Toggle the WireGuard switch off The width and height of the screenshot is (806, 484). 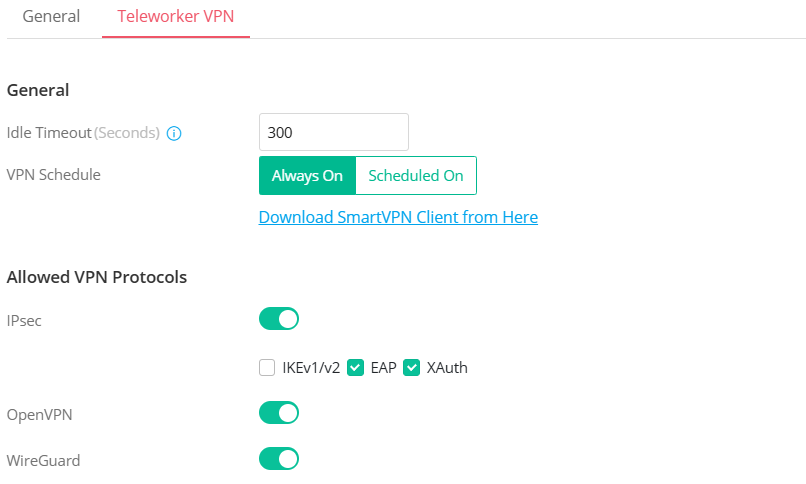tap(279, 459)
